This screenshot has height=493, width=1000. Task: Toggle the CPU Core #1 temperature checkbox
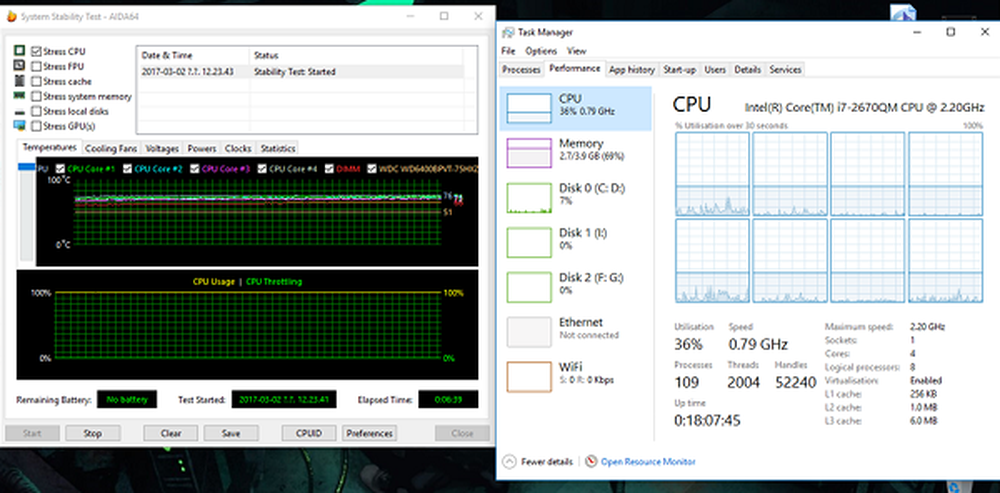(x=61, y=168)
